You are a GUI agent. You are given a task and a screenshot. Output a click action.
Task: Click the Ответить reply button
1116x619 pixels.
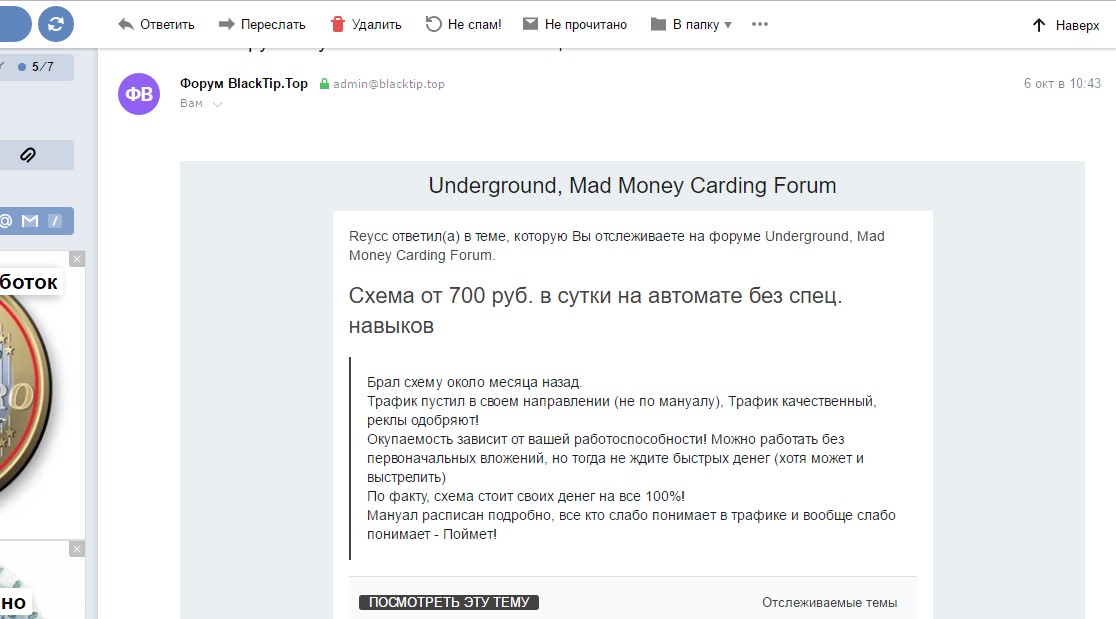[x=156, y=24]
